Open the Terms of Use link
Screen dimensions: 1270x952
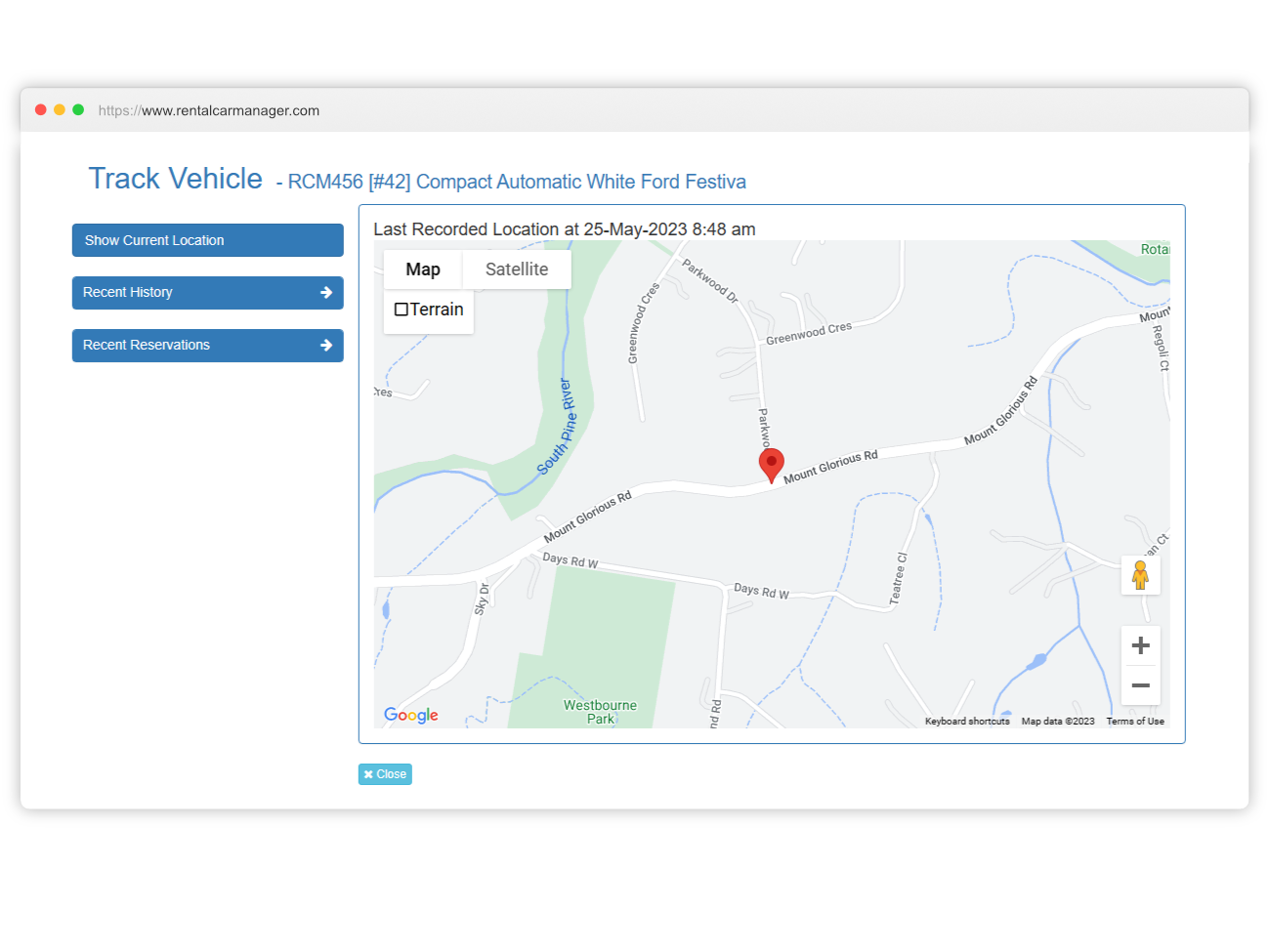[x=1135, y=722]
